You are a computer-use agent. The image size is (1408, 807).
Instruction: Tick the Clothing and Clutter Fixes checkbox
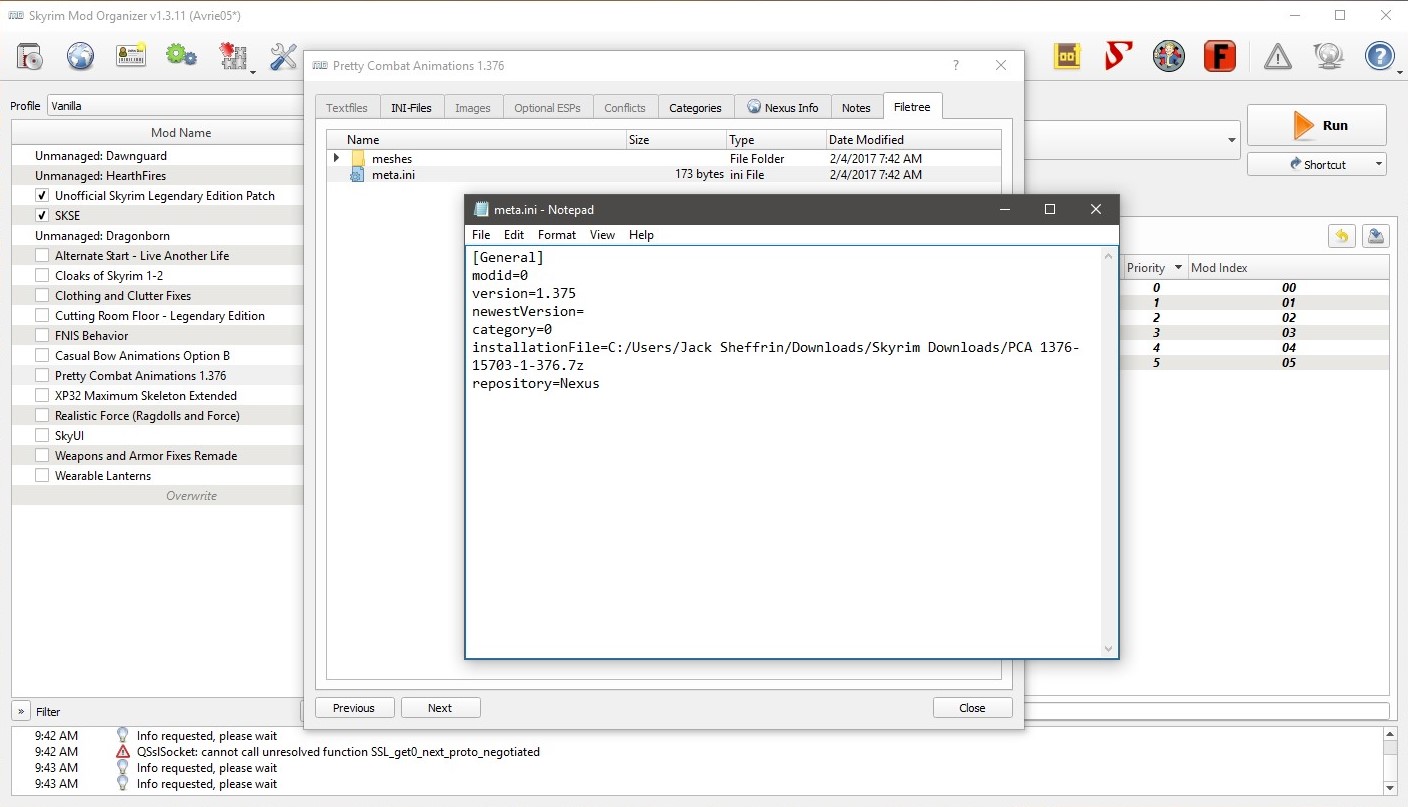click(42, 296)
